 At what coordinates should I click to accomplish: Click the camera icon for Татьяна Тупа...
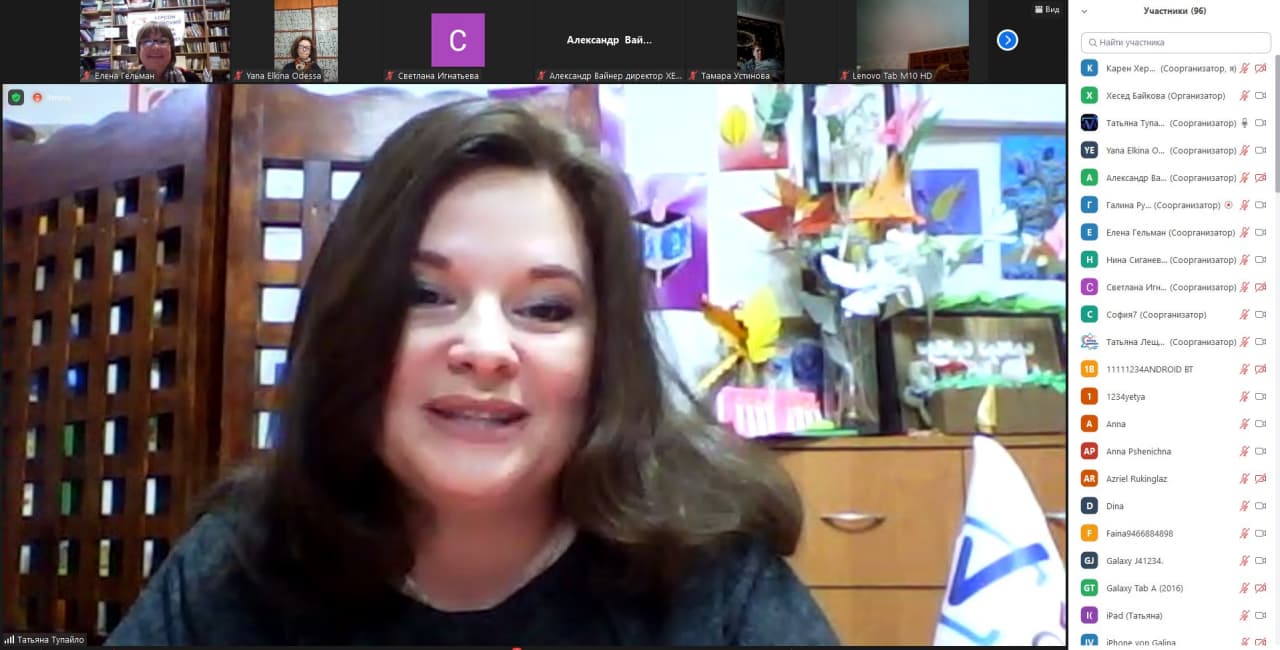[1261, 123]
